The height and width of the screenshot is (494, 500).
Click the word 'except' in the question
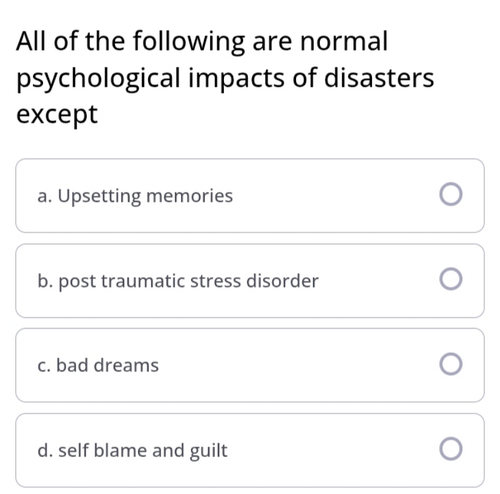(x=57, y=115)
